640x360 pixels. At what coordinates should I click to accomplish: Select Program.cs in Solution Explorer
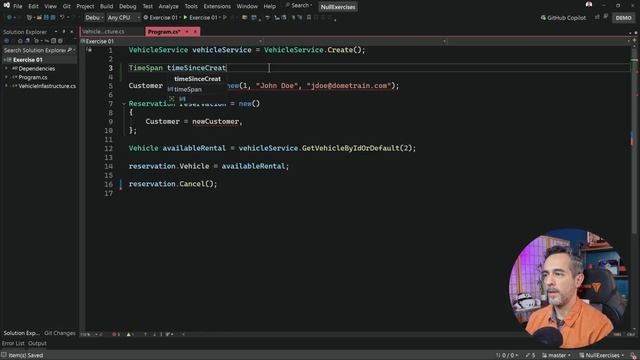(33, 77)
